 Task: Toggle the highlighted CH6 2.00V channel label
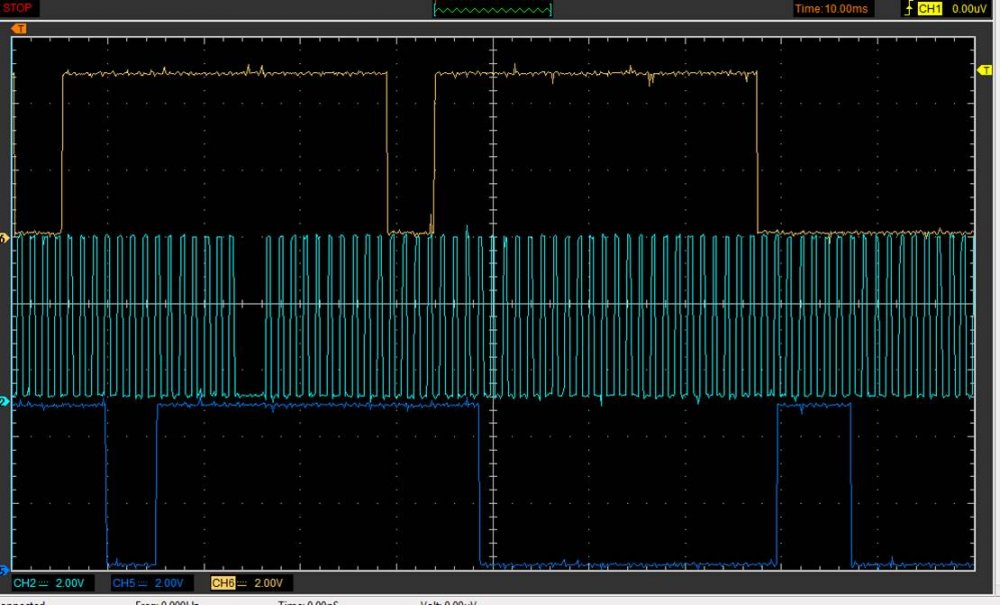pyautogui.click(x=248, y=583)
